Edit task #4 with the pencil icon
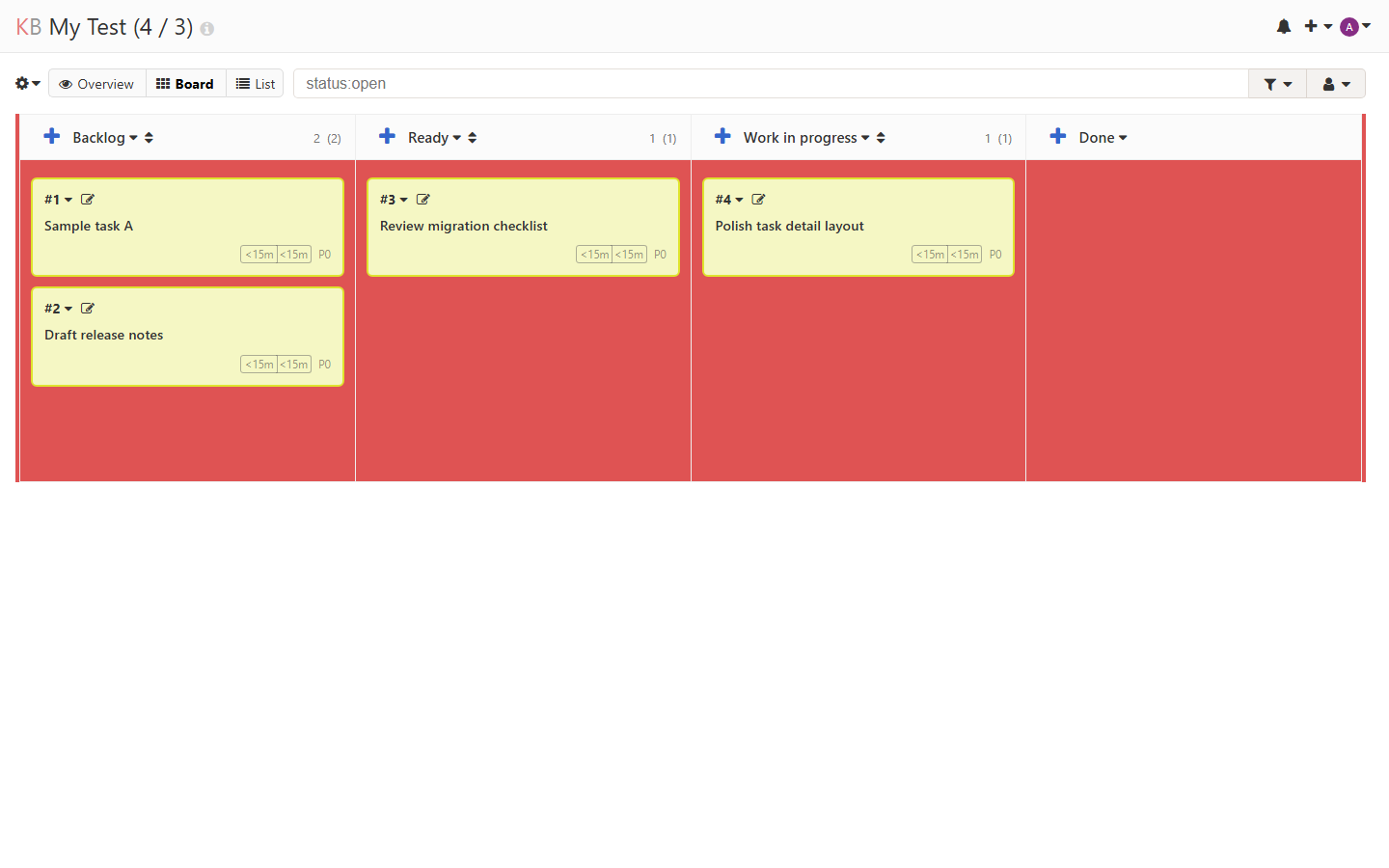Viewport: 1389px width, 868px height. pyautogui.click(x=759, y=200)
